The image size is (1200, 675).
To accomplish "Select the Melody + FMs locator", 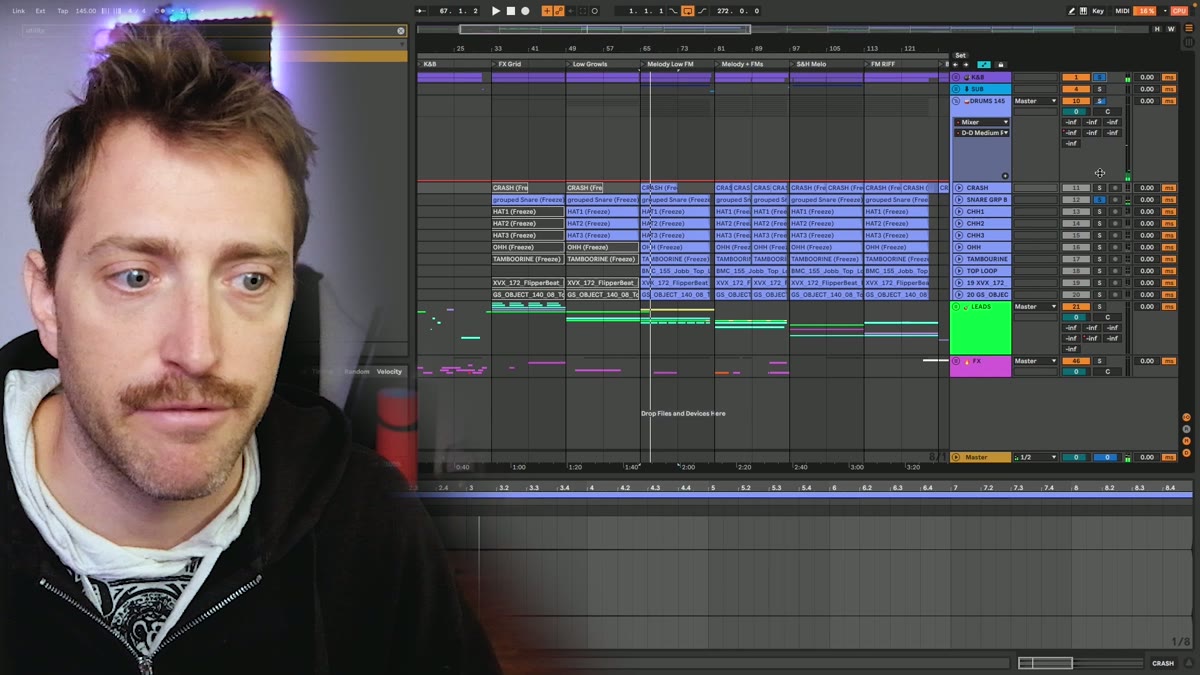I will click(741, 64).
